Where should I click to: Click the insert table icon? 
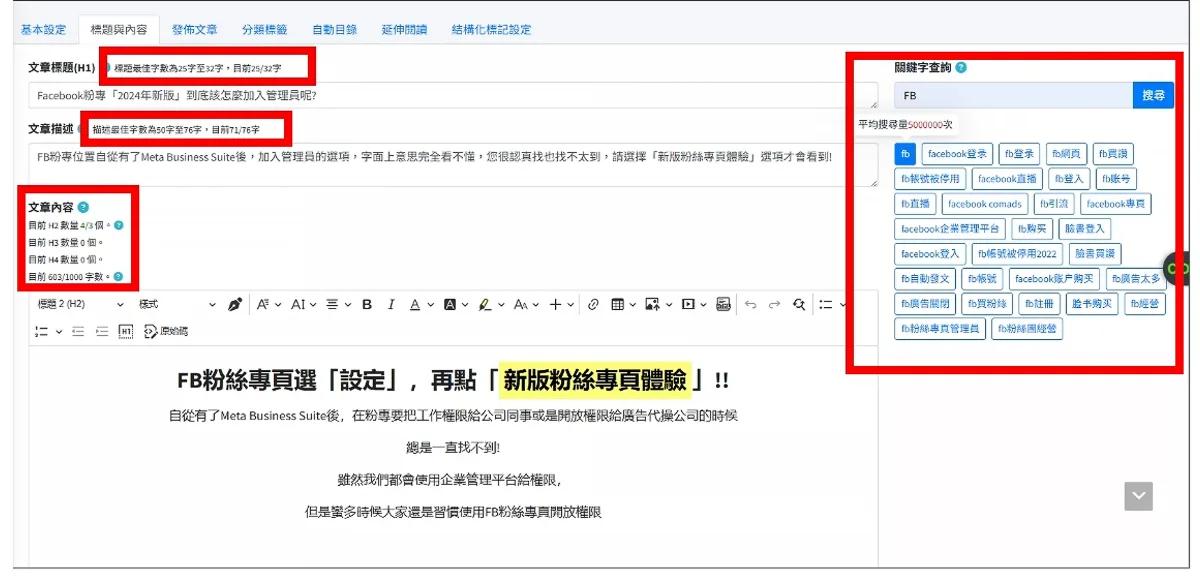pyautogui.click(x=619, y=305)
